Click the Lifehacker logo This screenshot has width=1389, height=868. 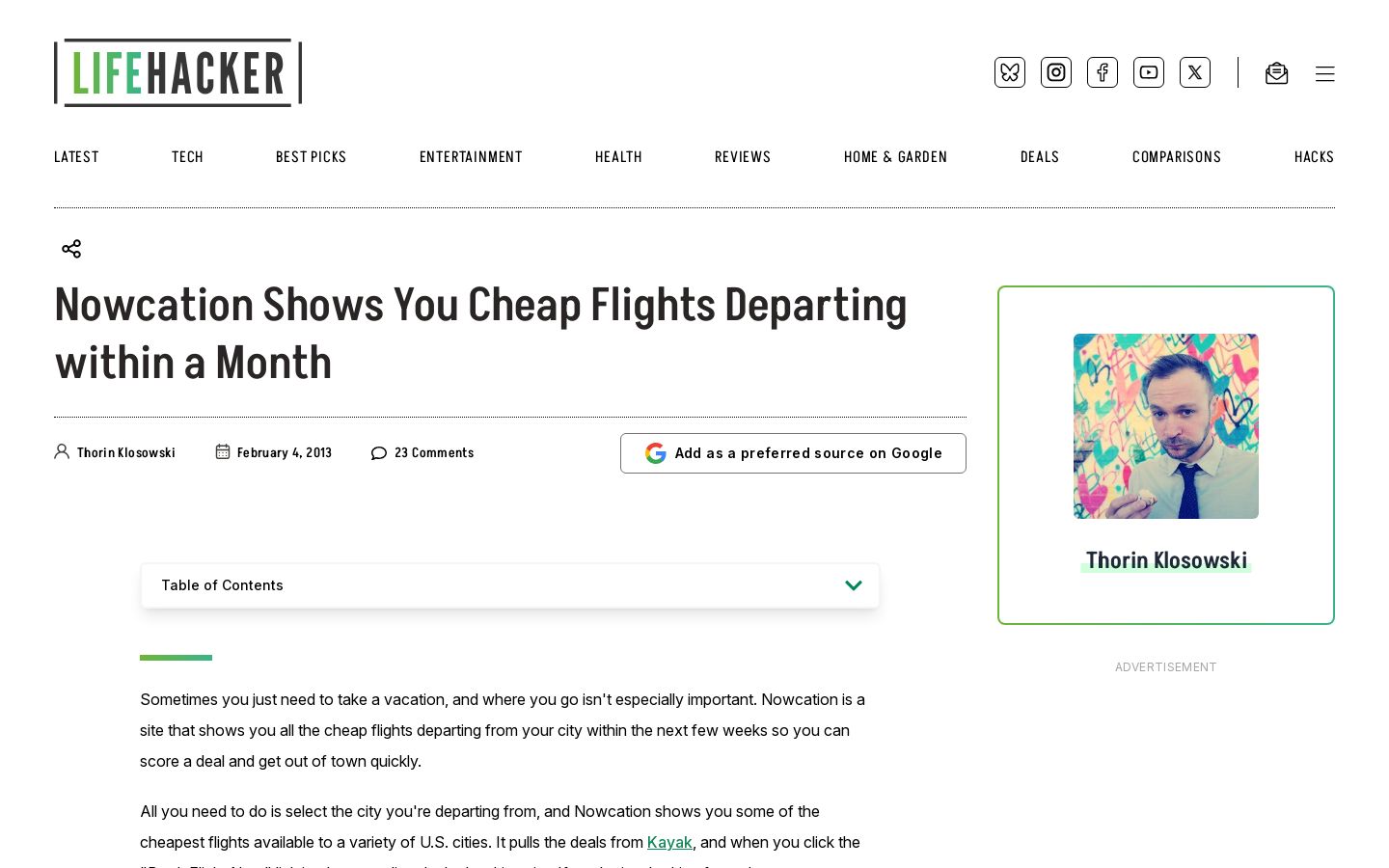click(178, 72)
